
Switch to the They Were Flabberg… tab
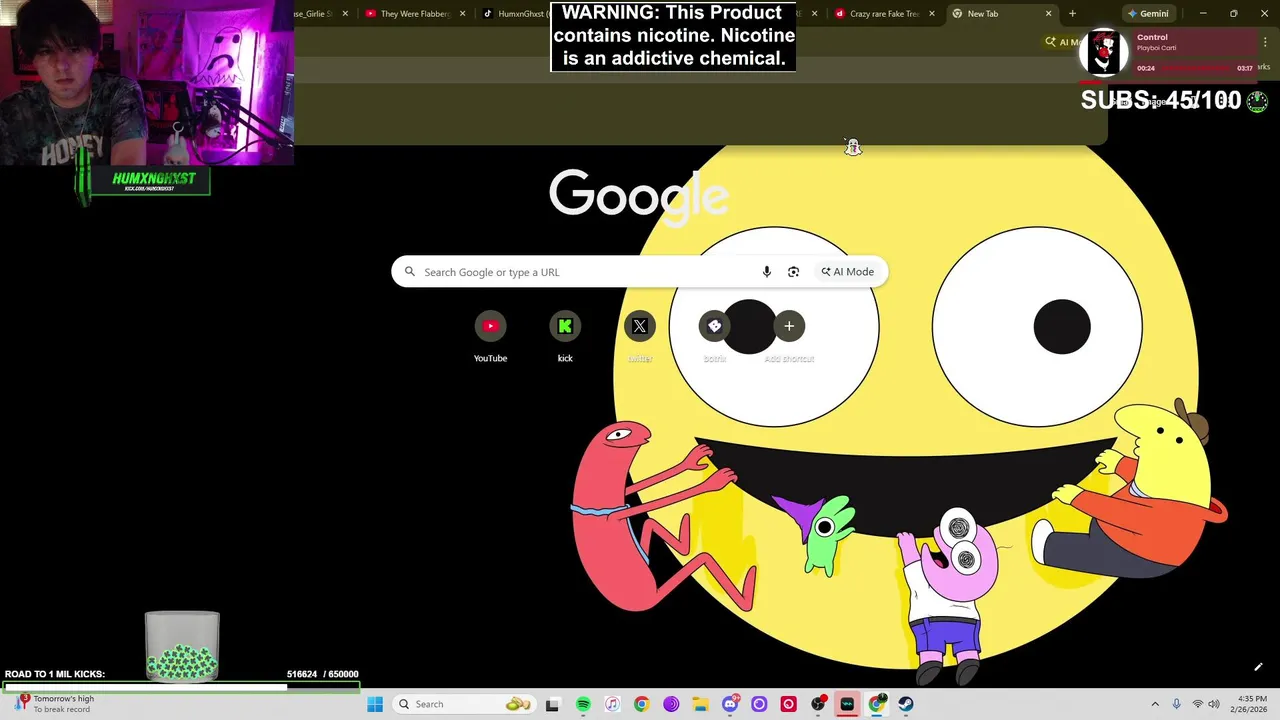(x=415, y=14)
